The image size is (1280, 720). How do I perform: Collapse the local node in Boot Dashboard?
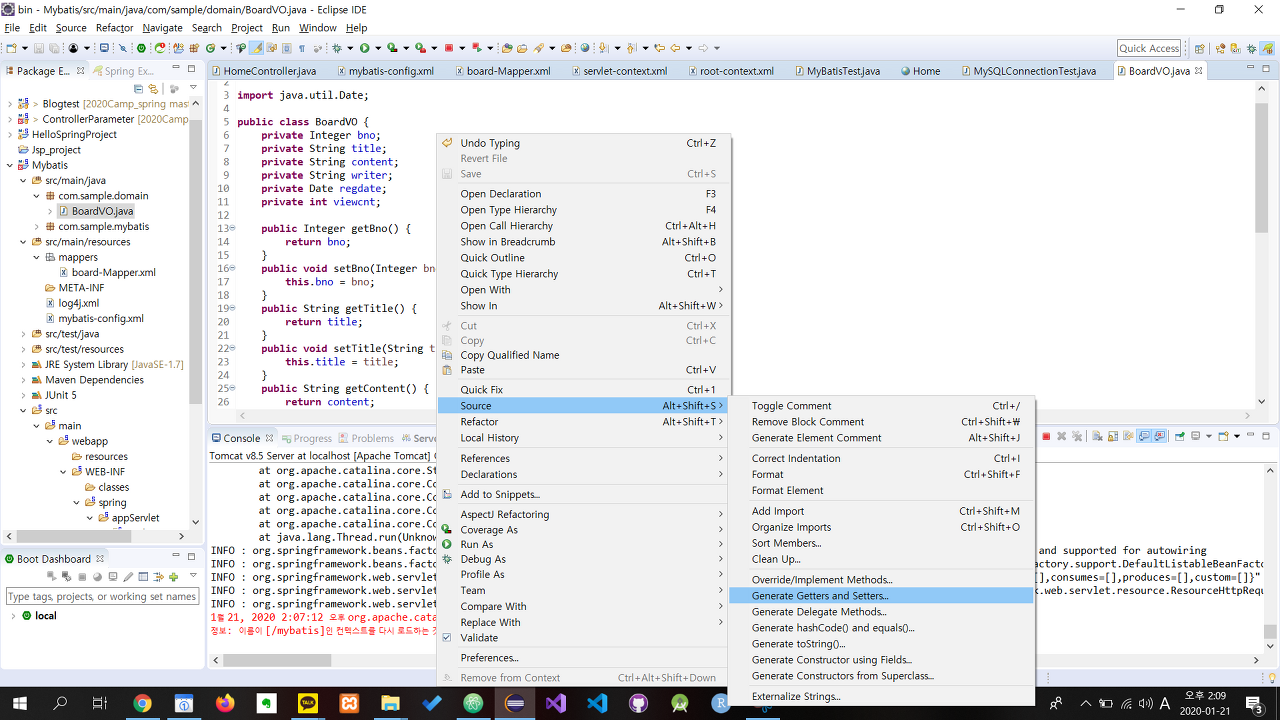(13, 616)
